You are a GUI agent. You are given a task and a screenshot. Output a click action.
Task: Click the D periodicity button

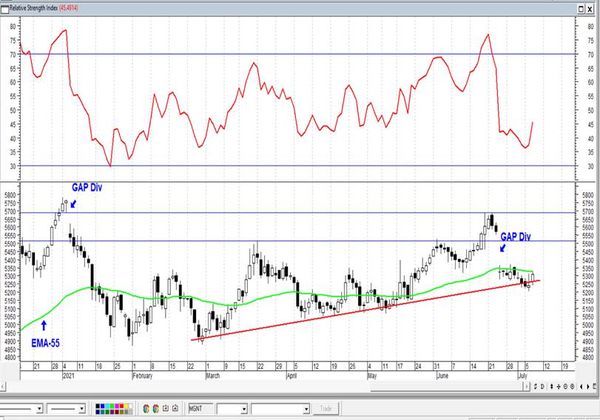pos(542,387)
